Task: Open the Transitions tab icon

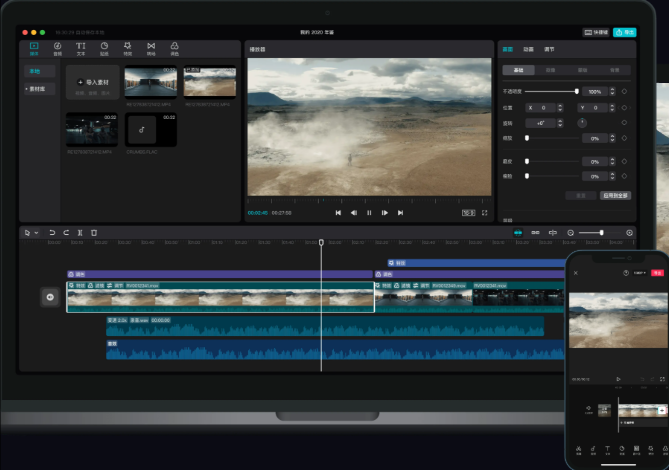Action: pyautogui.click(x=151, y=48)
